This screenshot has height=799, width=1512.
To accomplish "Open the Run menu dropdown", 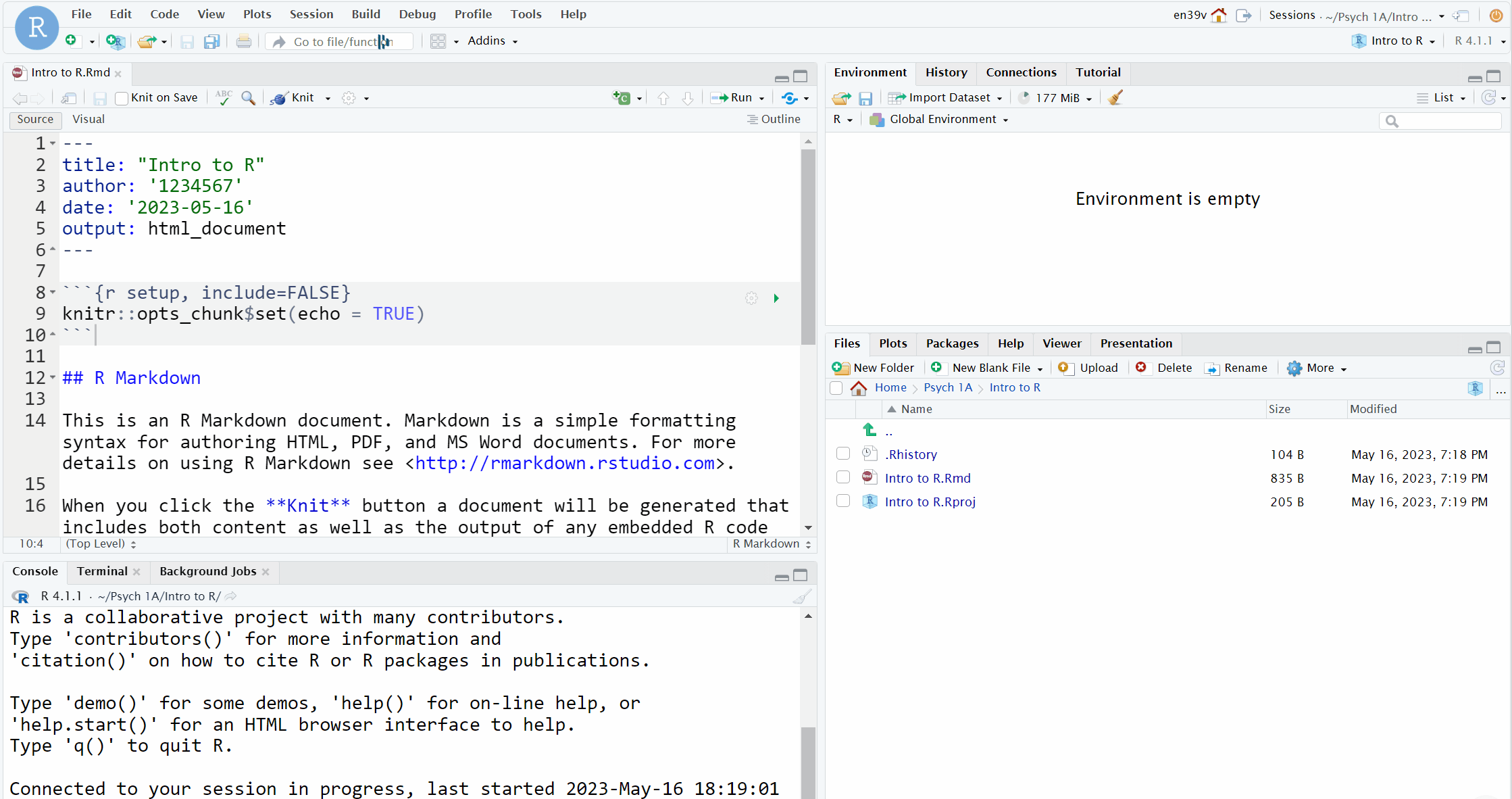I will 762,97.
